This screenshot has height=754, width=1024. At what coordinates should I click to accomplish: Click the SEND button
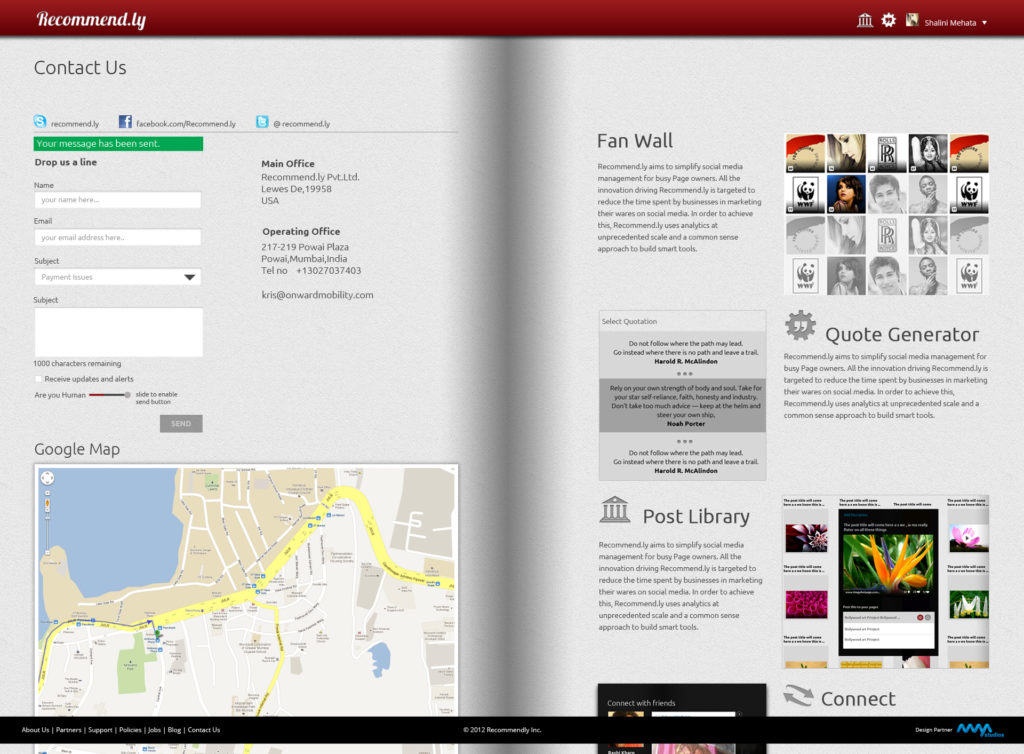tap(181, 424)
